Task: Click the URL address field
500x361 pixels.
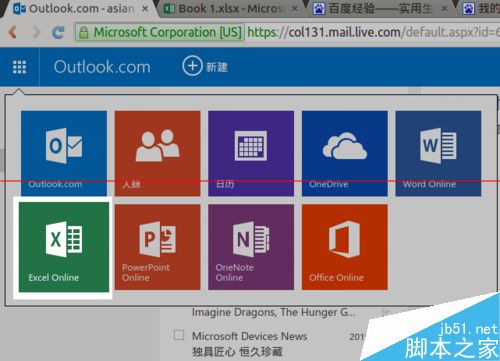Action: point(373,32)
